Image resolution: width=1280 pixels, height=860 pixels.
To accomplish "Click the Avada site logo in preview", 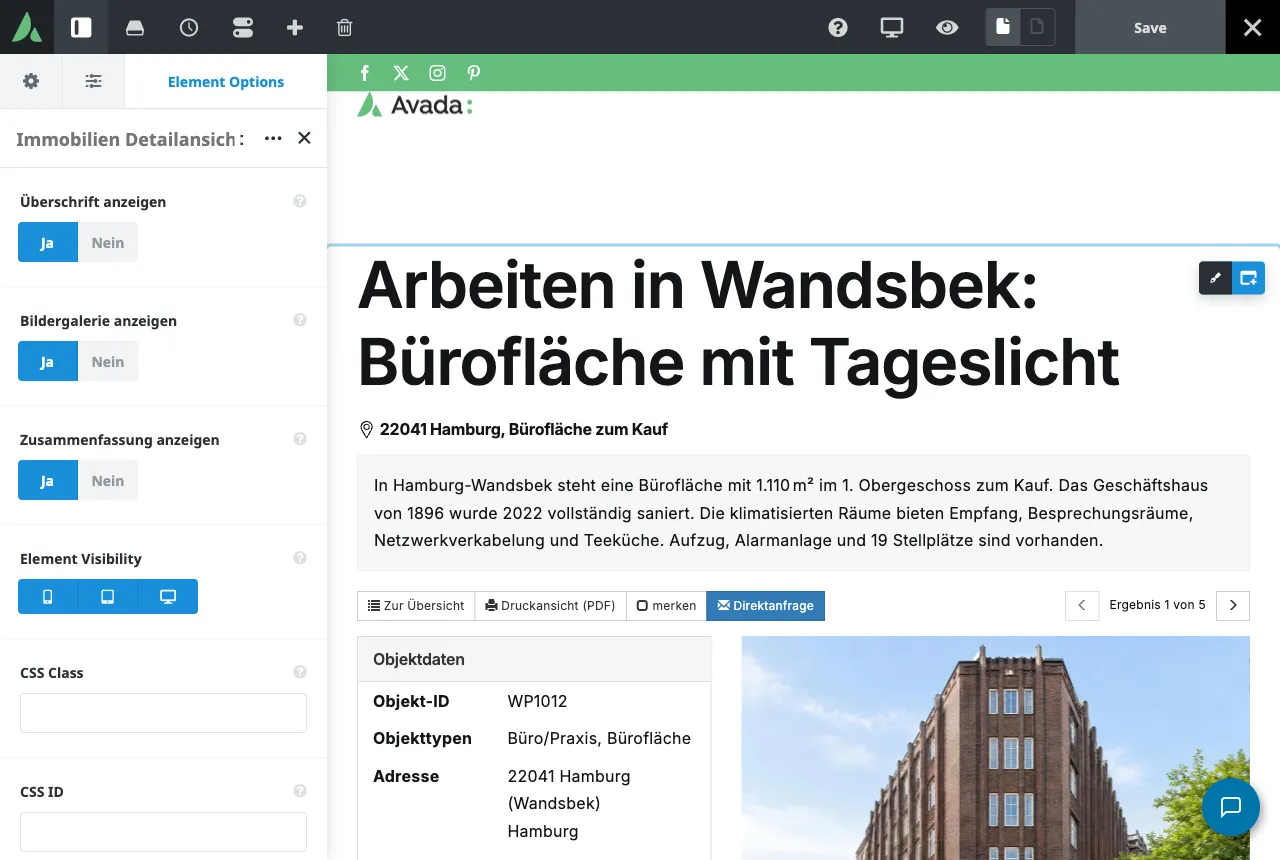I will point(415,105).
